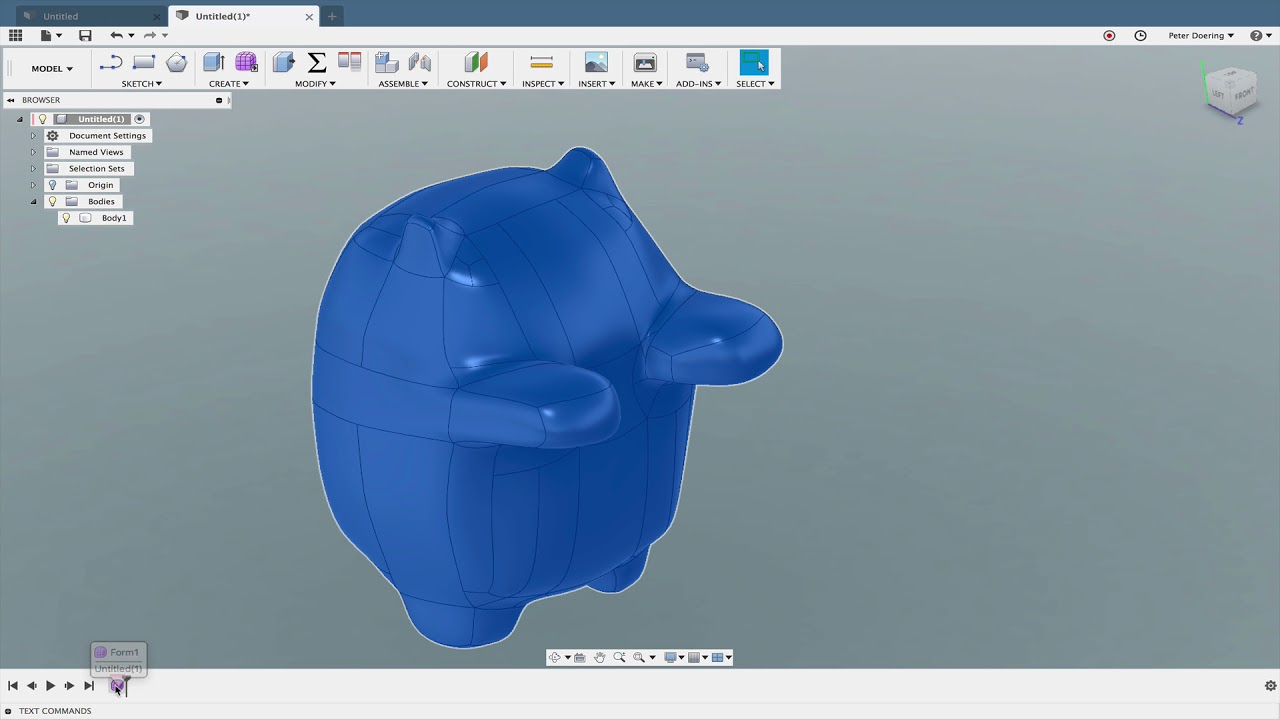Collapse the Bodies folder
The image size is (1280, 720).
click(x=33, y=201)
